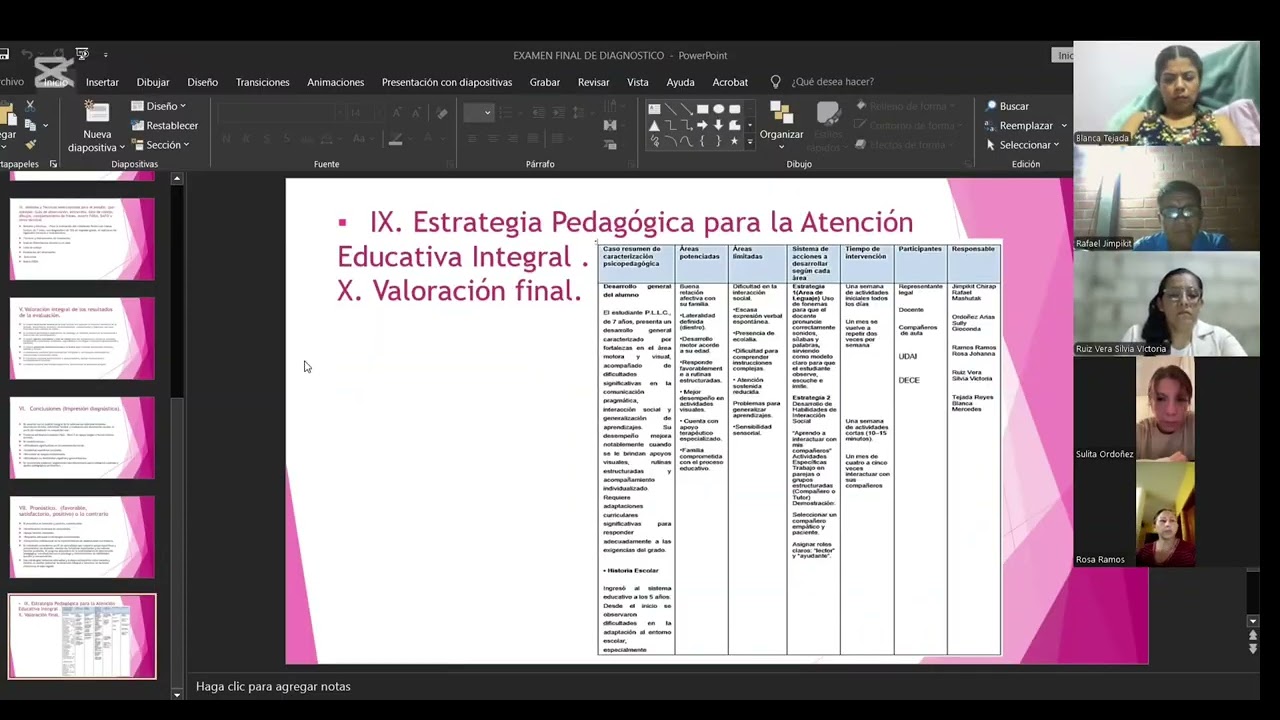Select slide thumbnail IX. Estrategia Pedagógica

[x=82, y=637]
